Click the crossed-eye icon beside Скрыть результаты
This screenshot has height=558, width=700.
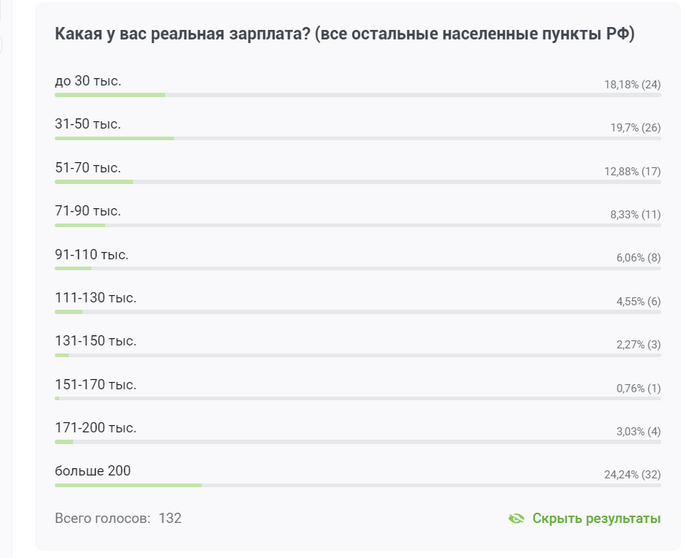[516, 518]
